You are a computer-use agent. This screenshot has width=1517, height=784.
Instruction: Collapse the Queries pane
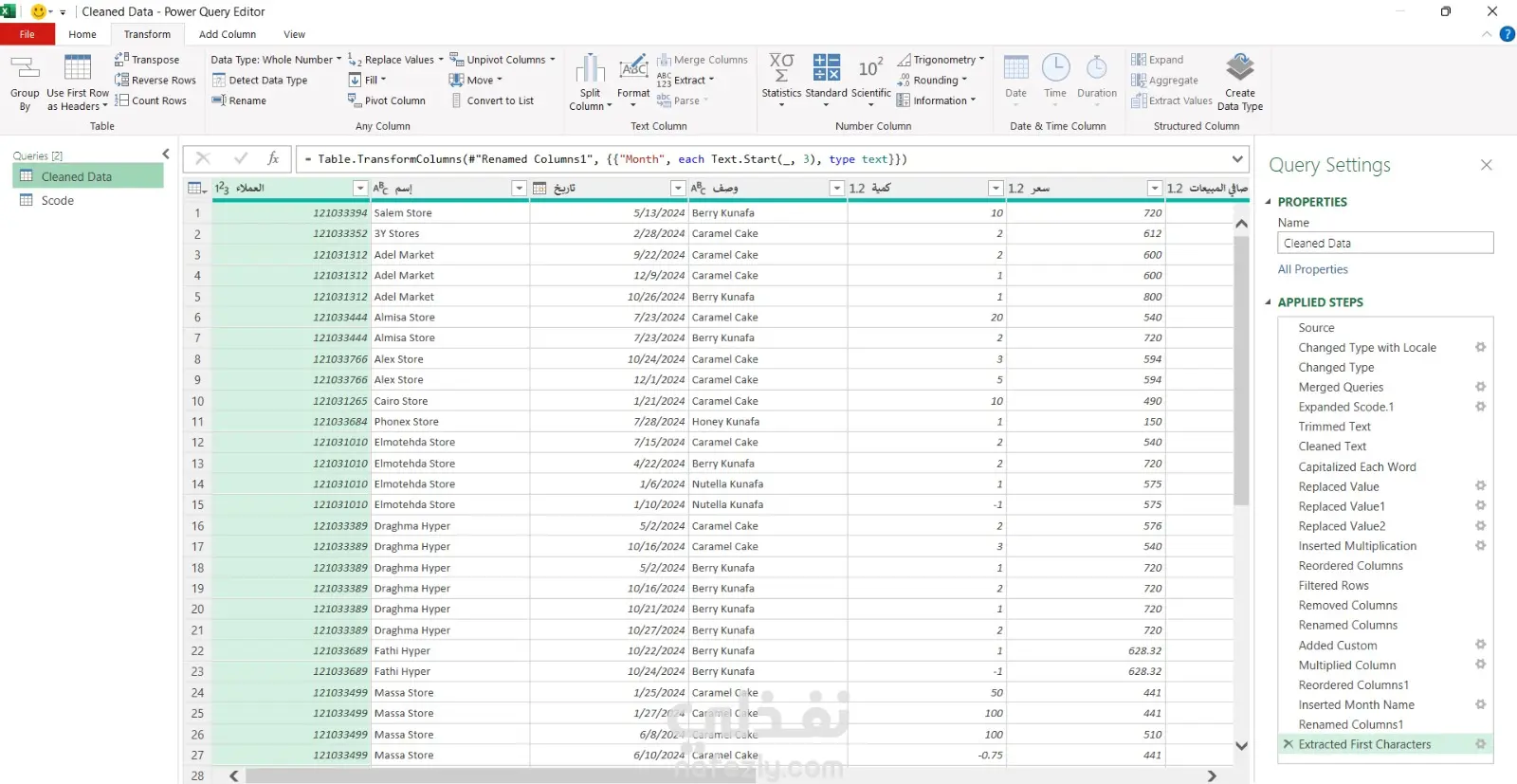point(166,154)
